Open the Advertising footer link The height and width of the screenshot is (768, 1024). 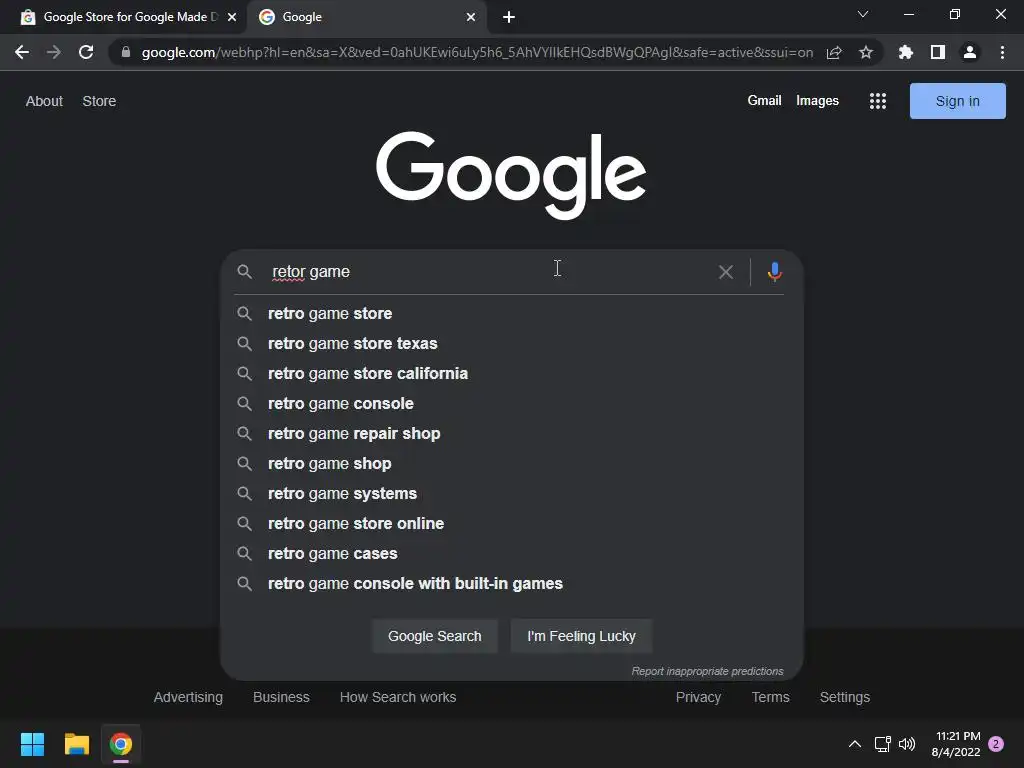coord(188,697)
